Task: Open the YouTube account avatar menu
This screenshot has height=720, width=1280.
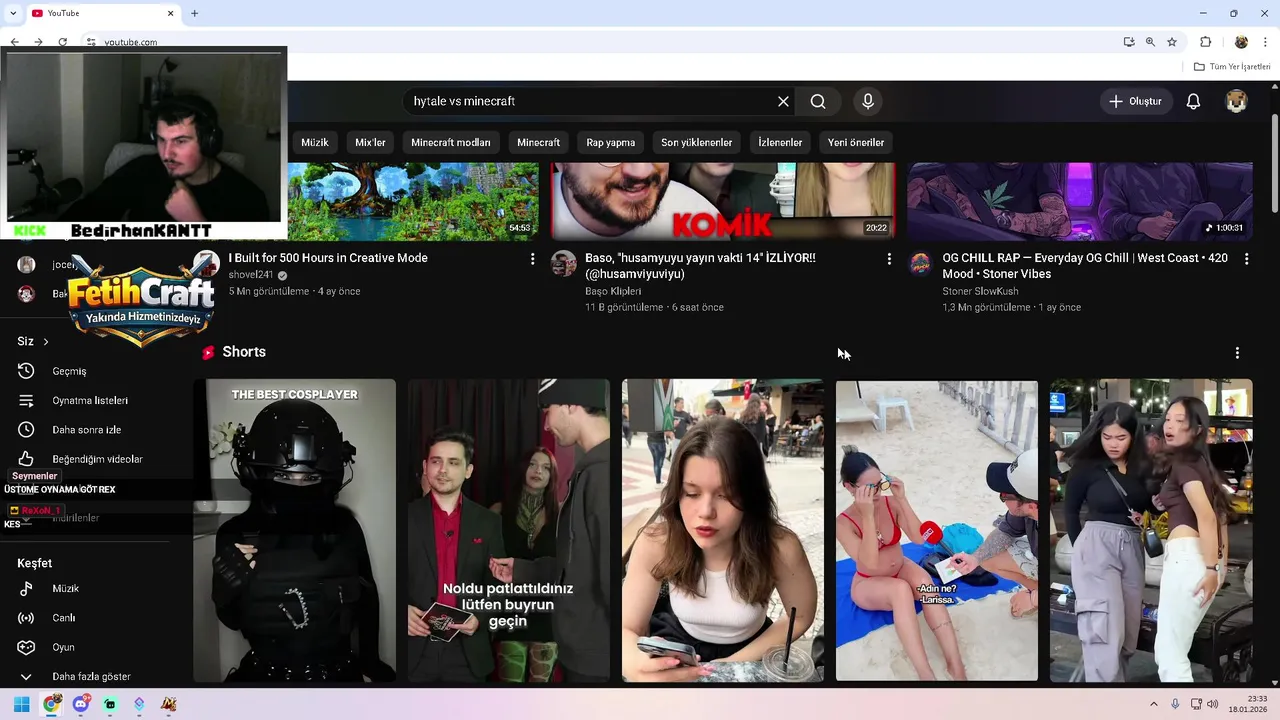Action: pos(1237,101)
